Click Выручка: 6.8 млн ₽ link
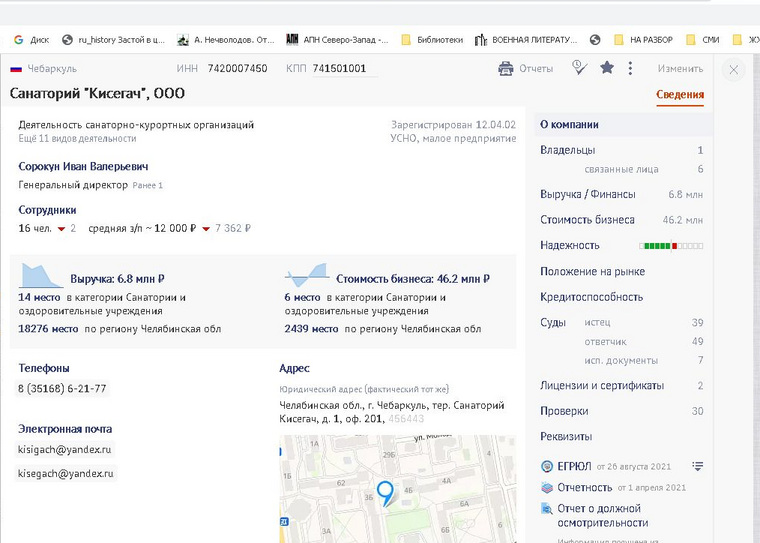 [117, 279]
